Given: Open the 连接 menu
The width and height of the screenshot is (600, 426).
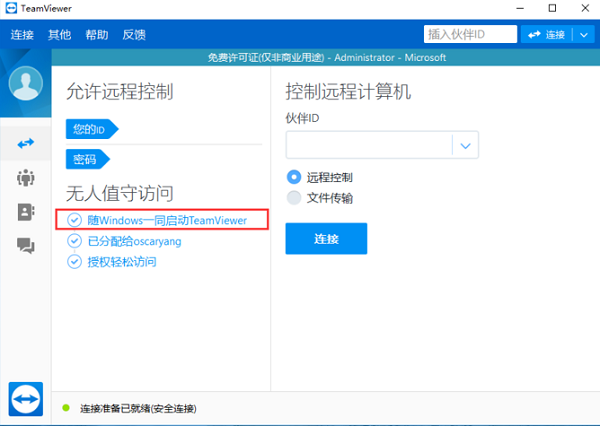Looking at the screenshot, I should pos(22,35).
